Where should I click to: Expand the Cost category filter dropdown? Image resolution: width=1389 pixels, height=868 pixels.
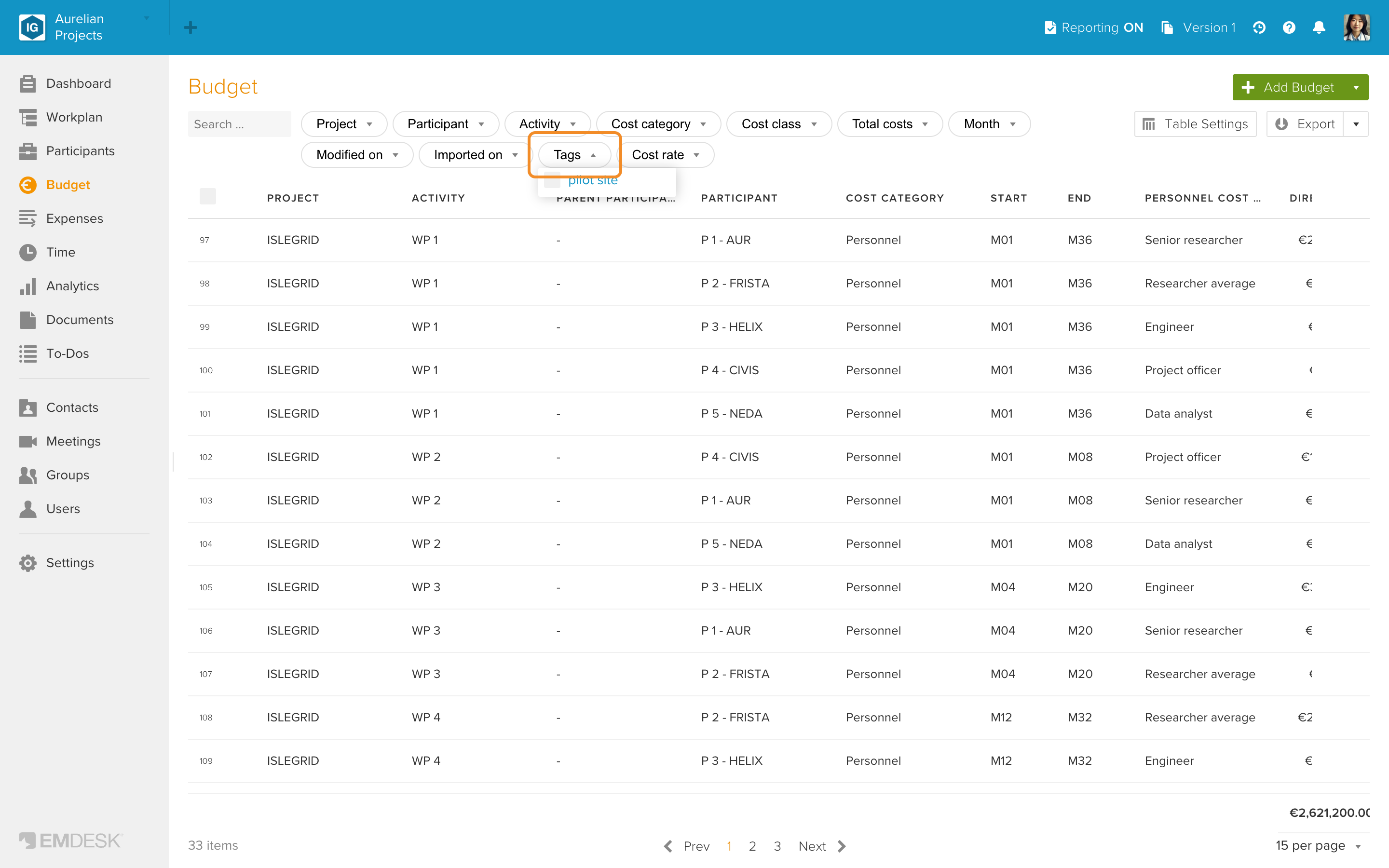658,124
